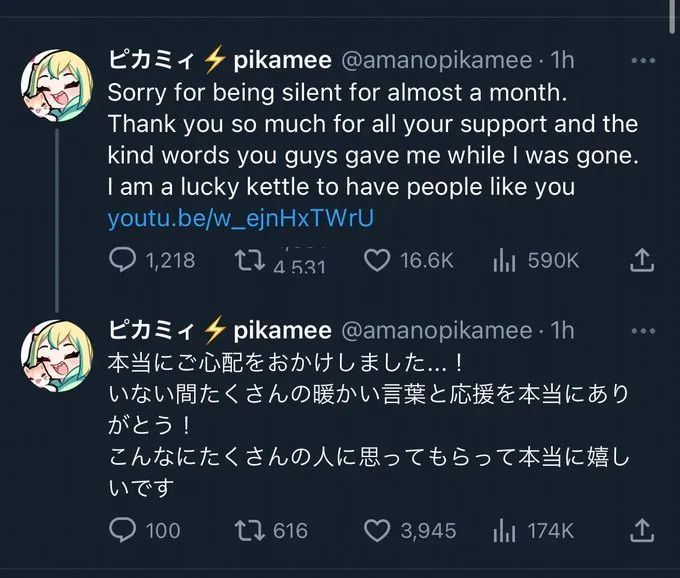
Task: Open the 1h timestamp of first tweet
Action: point(563,60)
